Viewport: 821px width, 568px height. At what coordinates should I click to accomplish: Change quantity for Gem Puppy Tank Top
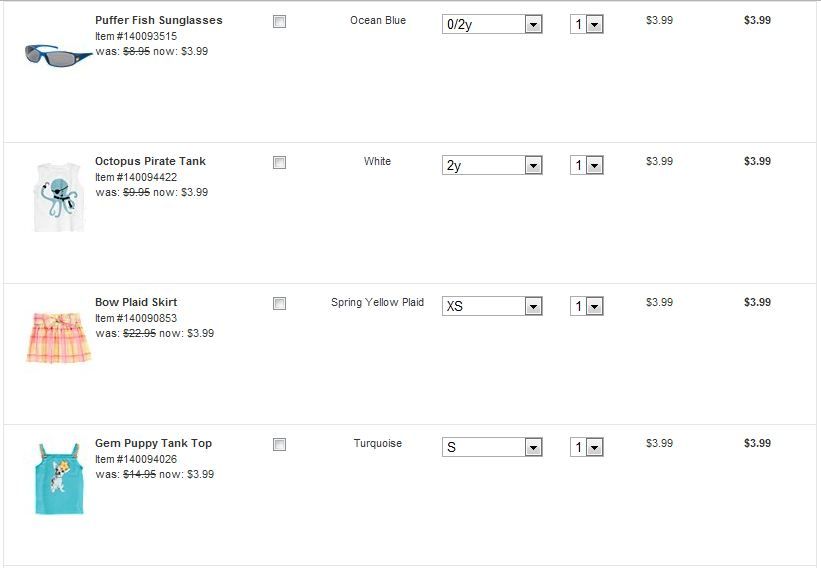pos(587,447)
